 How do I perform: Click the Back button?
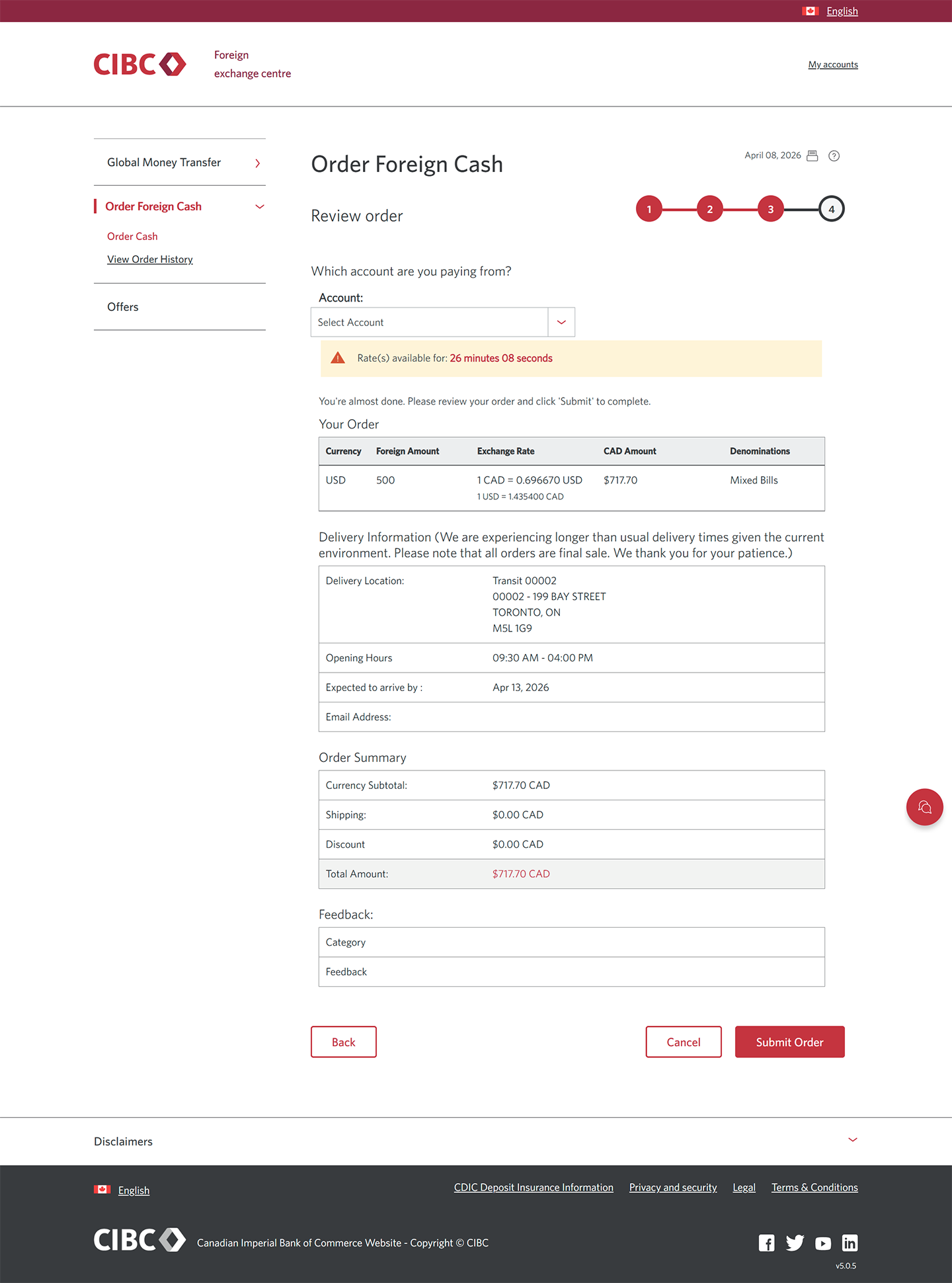[344, 1042]
